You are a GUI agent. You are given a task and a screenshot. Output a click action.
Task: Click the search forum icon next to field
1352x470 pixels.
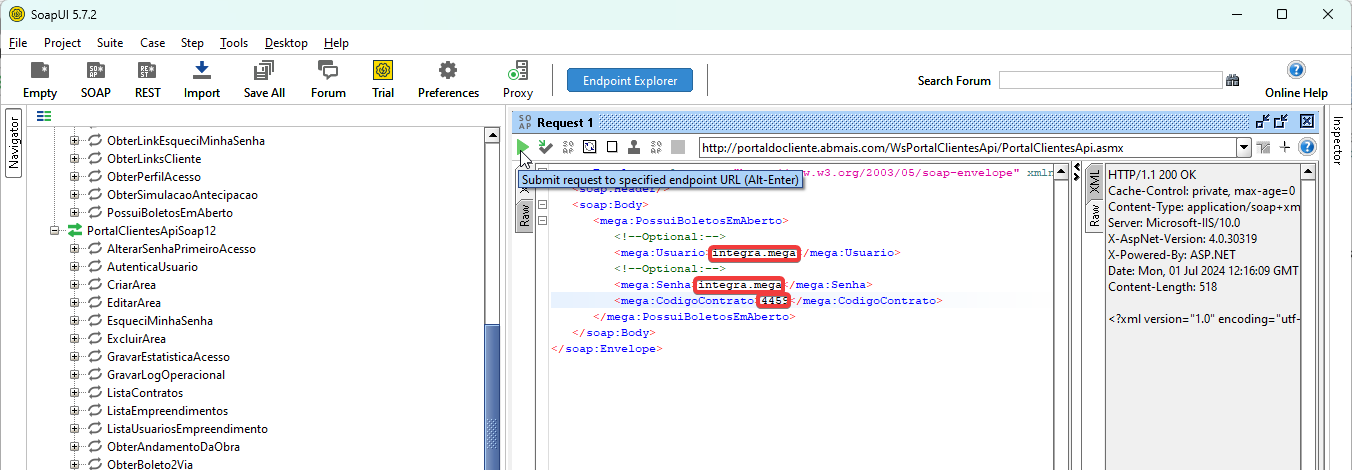pos(1233,80)
